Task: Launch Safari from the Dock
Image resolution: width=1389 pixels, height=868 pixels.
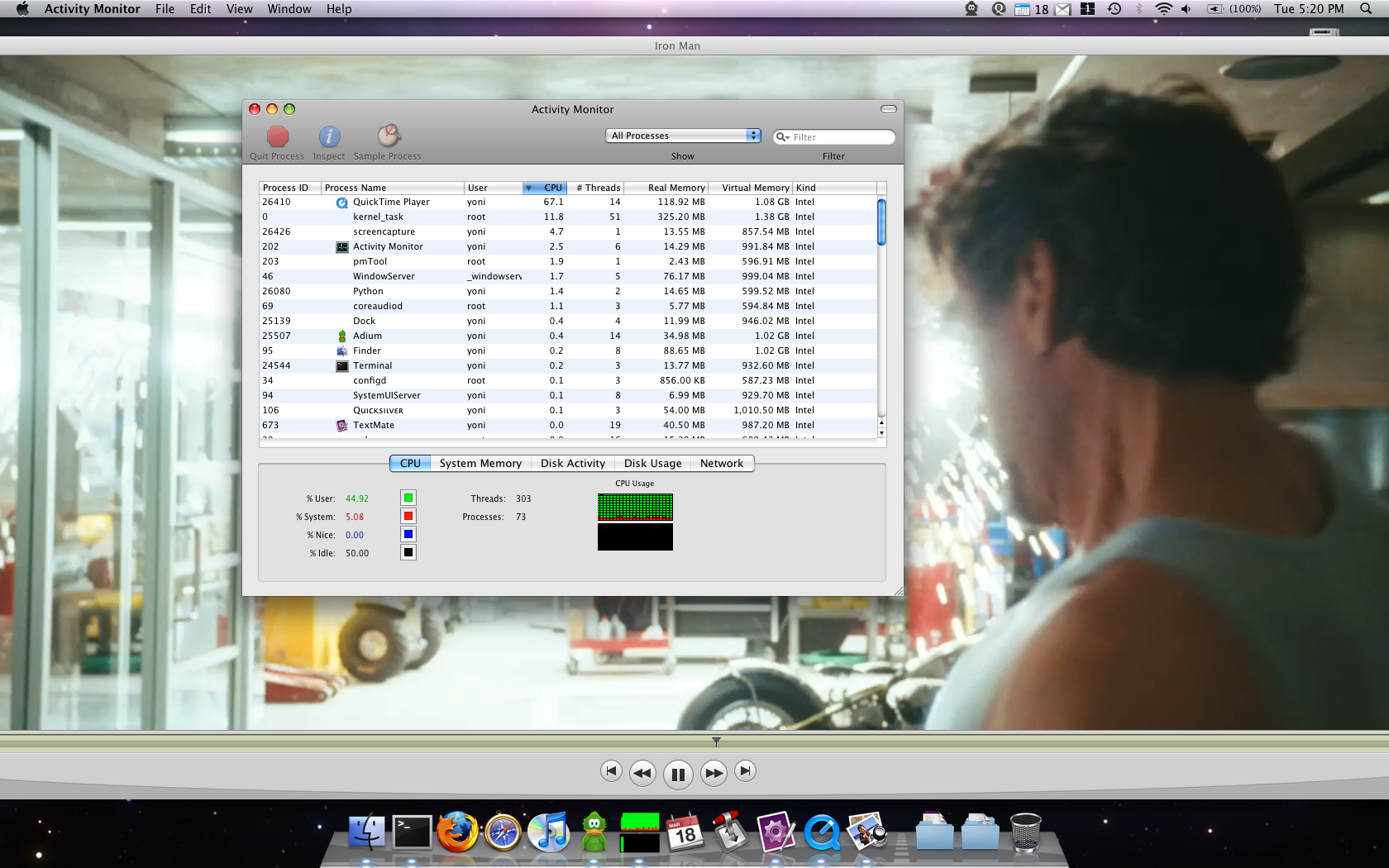Action: pyautogui.click(x=503, y=832)
